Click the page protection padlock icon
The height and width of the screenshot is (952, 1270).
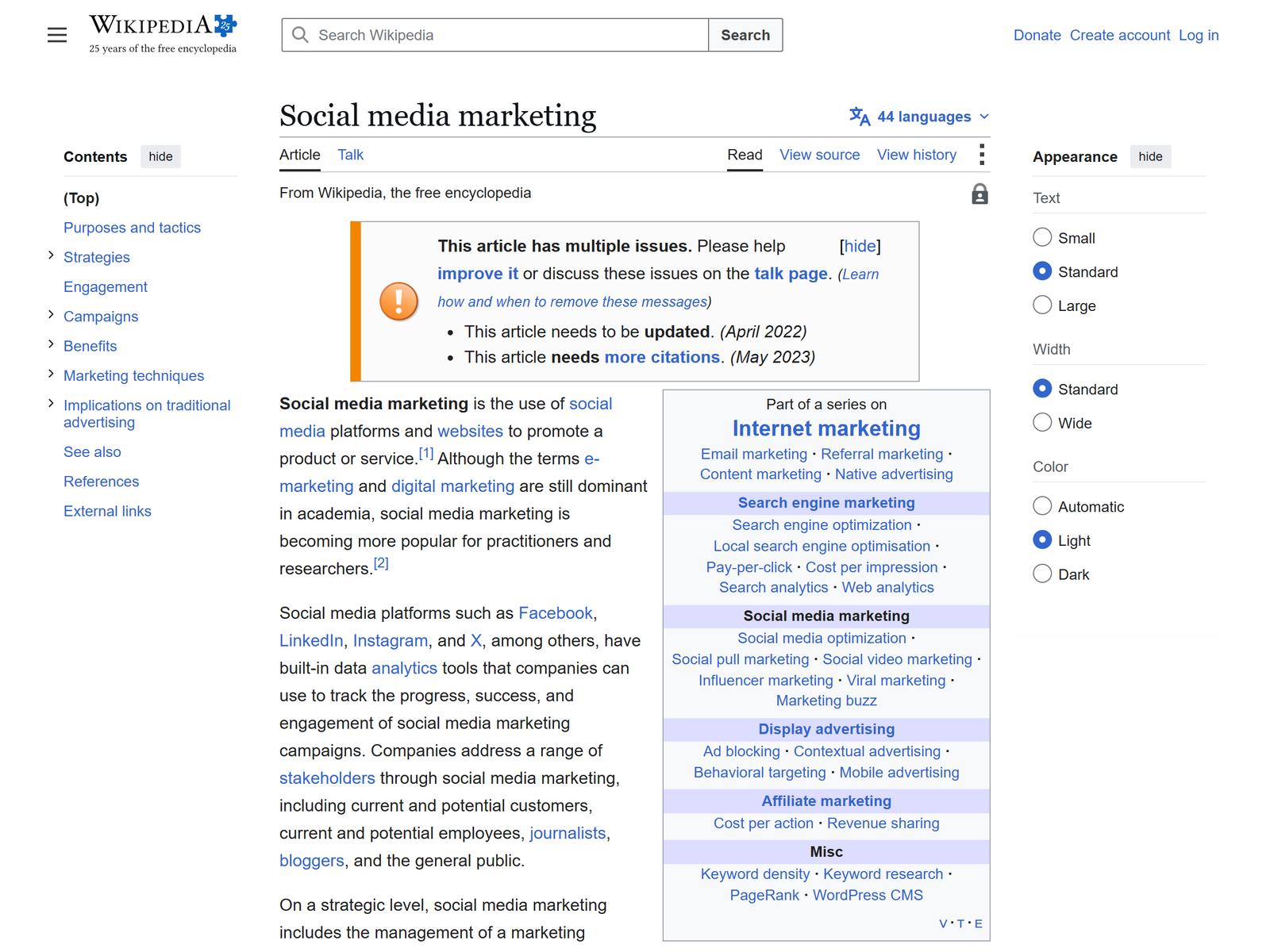click(x=980, y=194)
